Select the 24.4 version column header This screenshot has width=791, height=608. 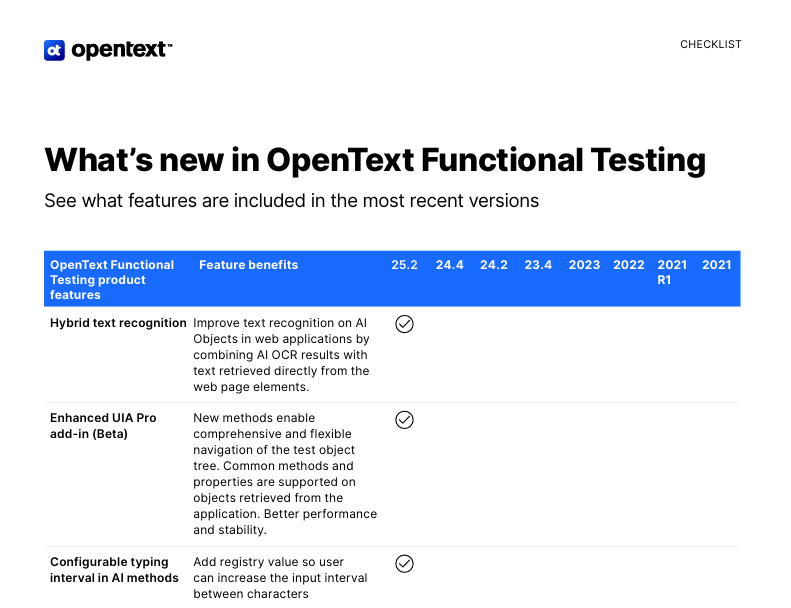[x=449, y=265]
